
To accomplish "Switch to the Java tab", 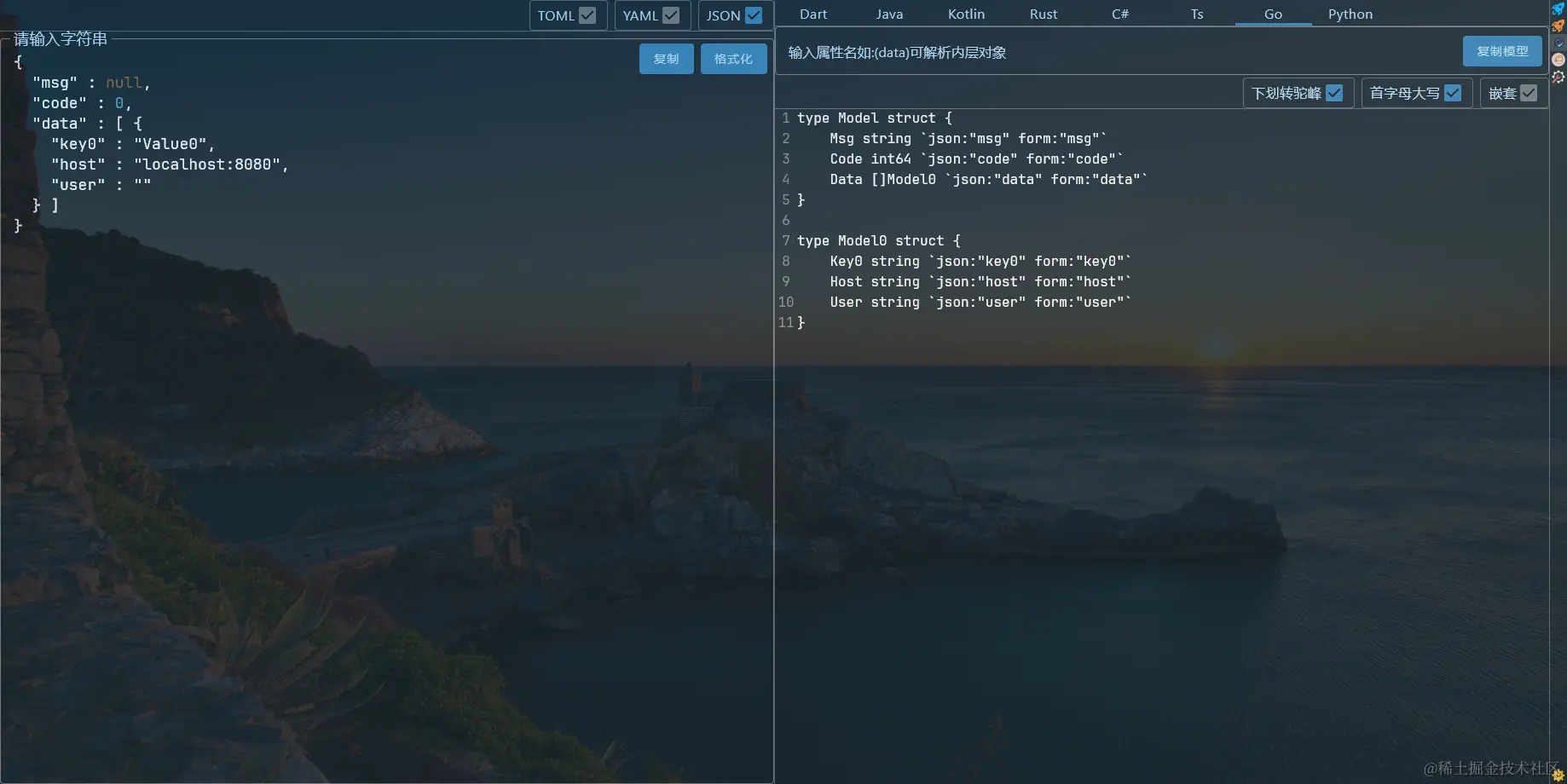I will [x=889, y=14].
